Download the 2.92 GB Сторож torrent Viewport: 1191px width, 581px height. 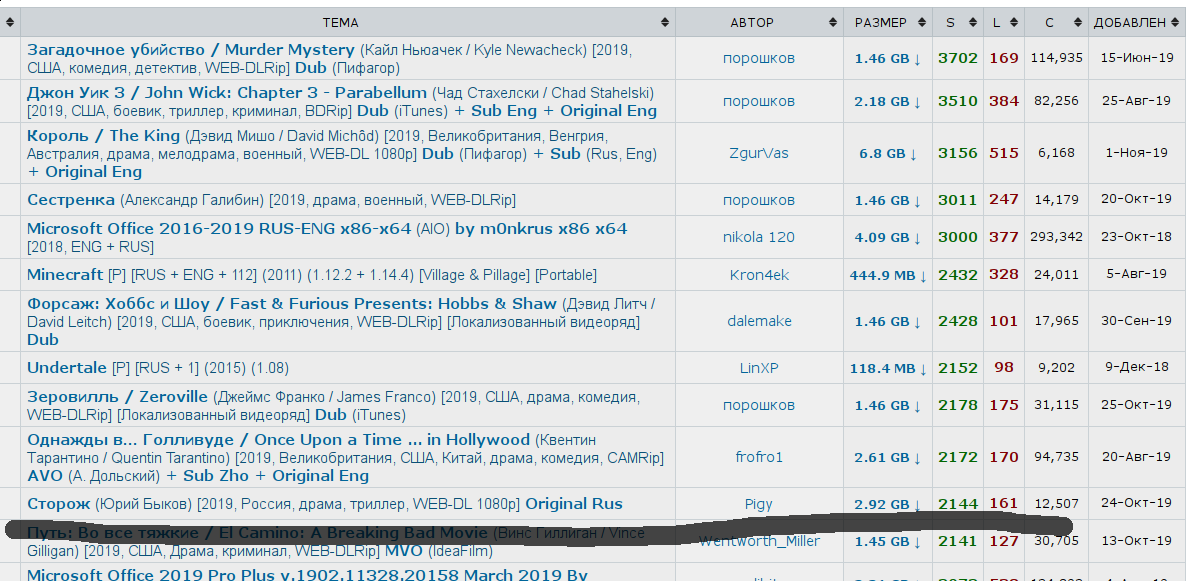(886, 505)
